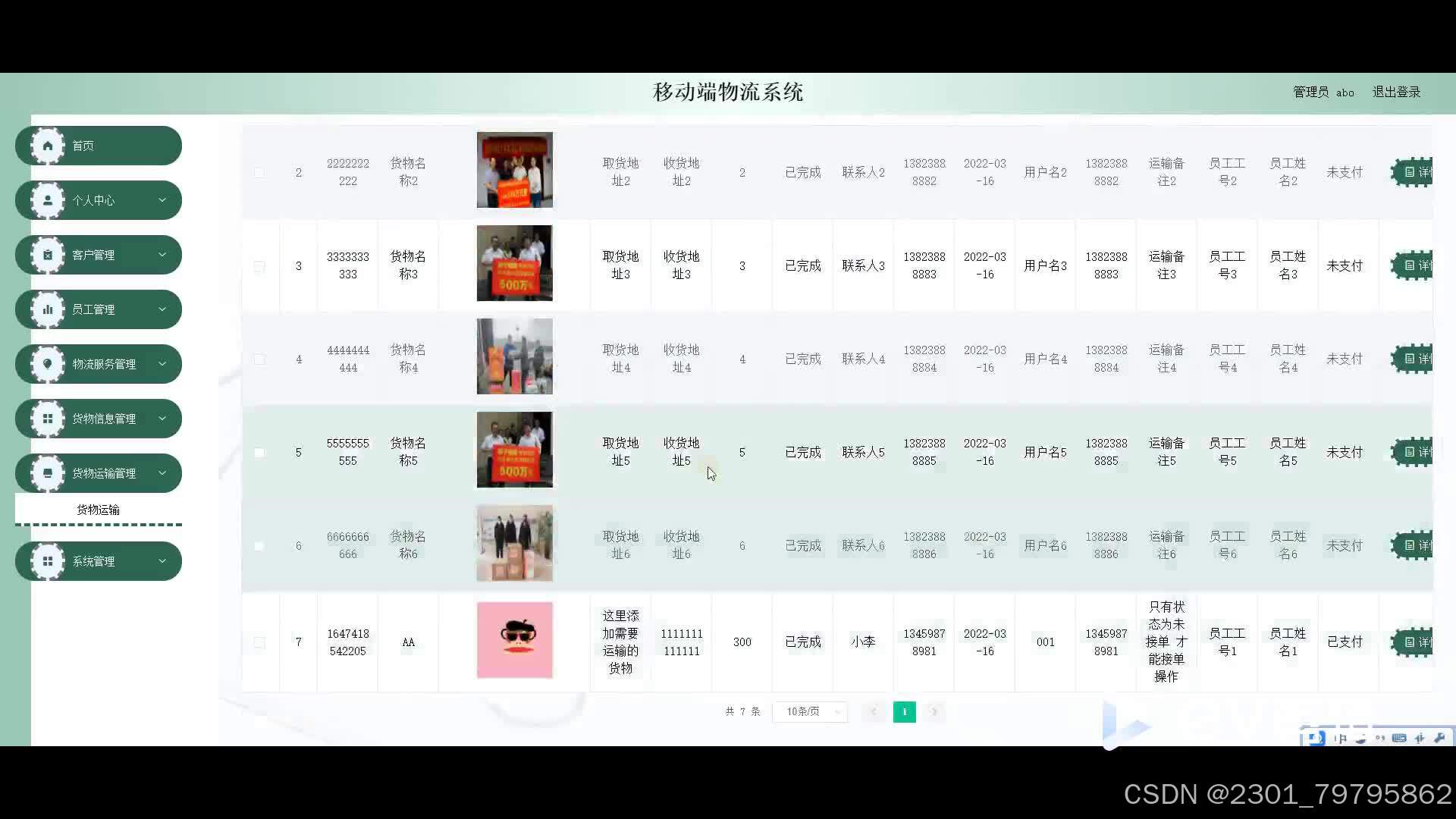
Task: Open the 详情 button for row 7
Action: 1414,642
